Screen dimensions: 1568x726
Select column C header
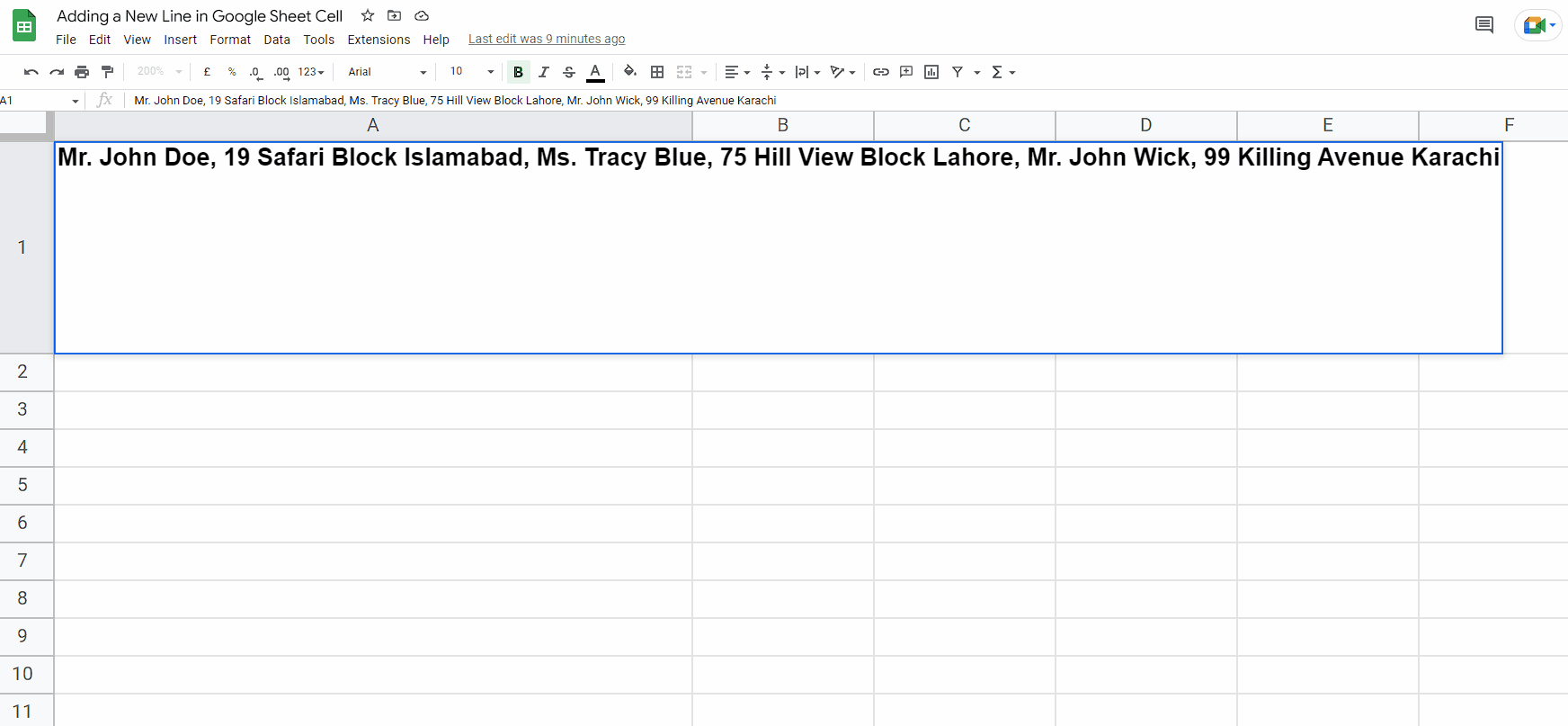click(x=965, y=125)
